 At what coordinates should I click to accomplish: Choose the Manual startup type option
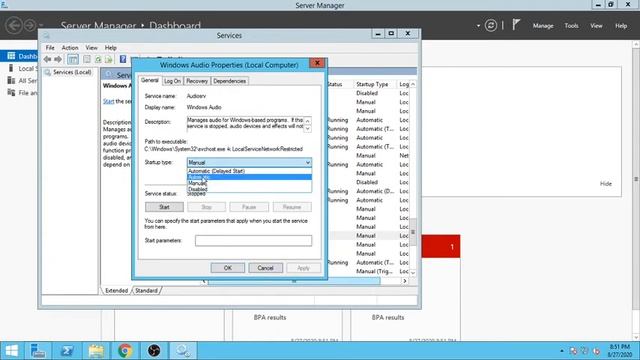tap(249, 183)
